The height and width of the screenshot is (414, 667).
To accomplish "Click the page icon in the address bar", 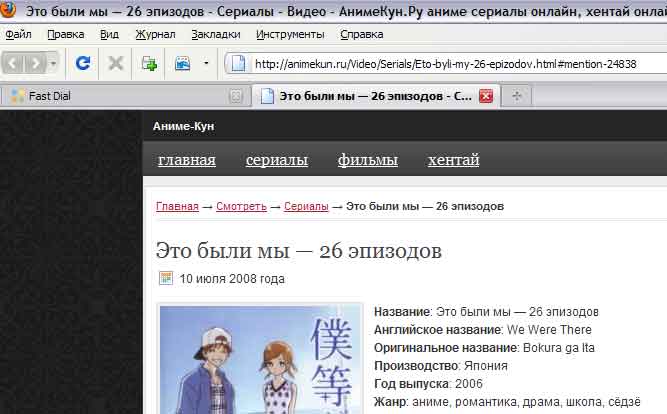I will [x=238, y=64].
